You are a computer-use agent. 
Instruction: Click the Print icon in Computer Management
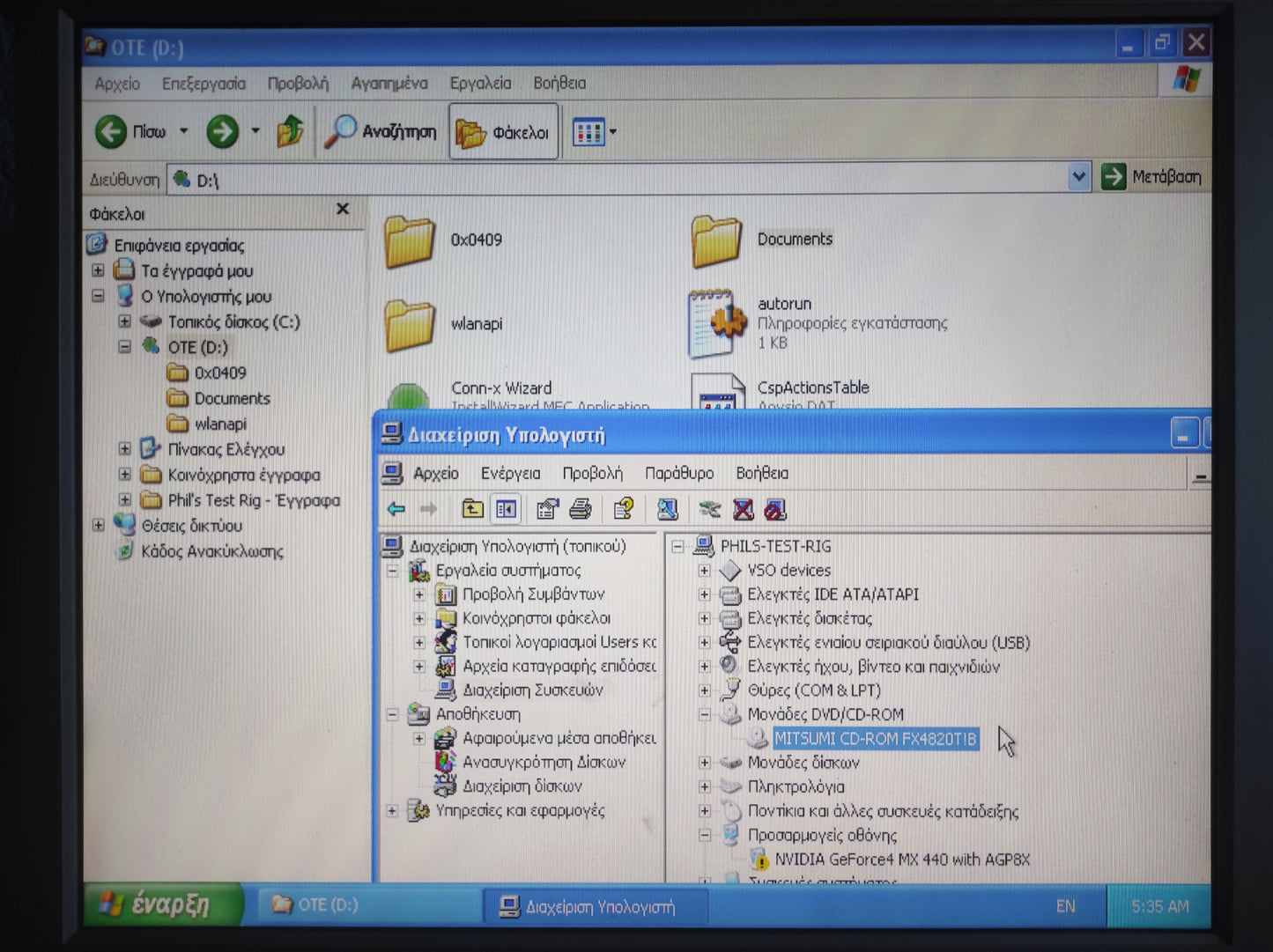coord(580,509)
